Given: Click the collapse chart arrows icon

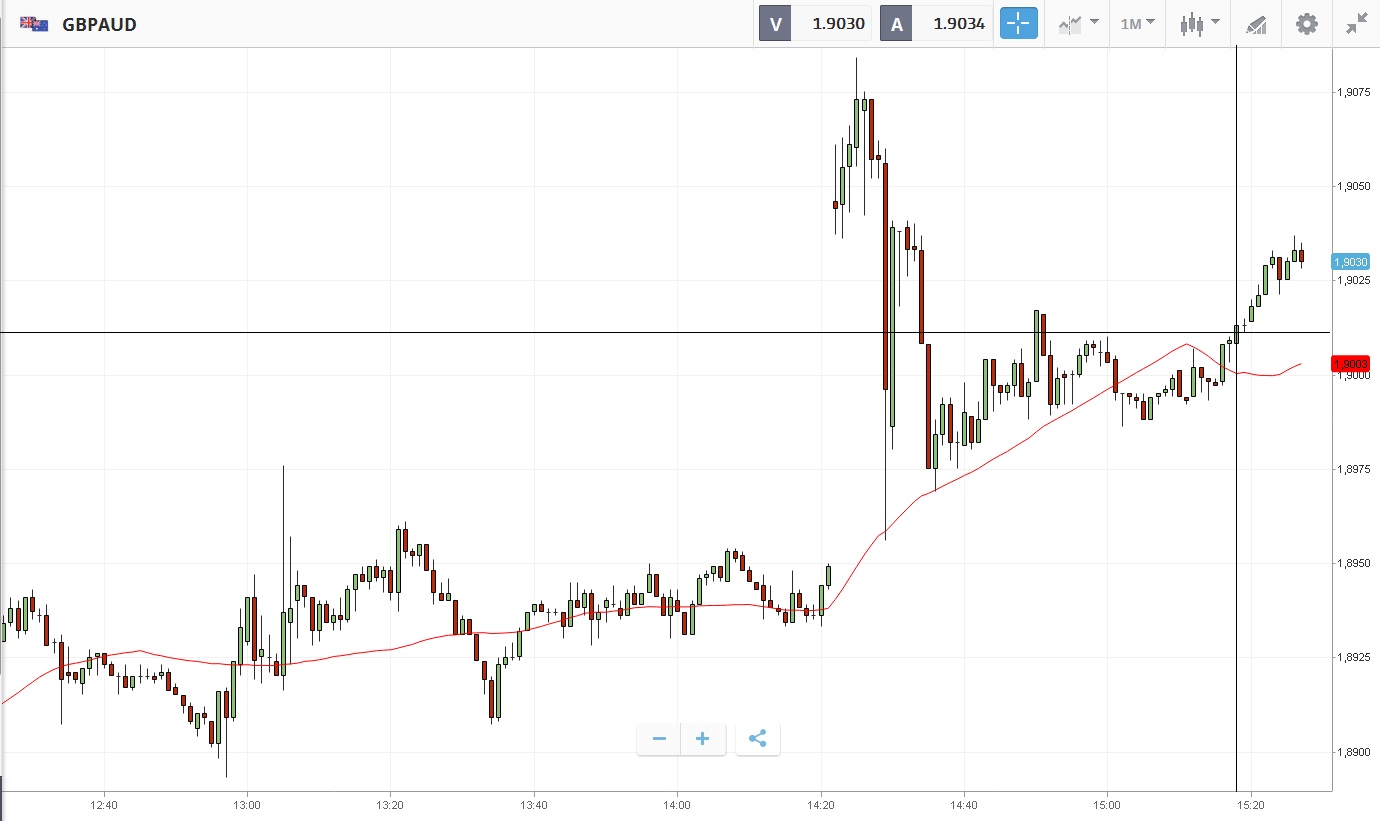Looking at the screenshot, I should tap(1356, 23).
